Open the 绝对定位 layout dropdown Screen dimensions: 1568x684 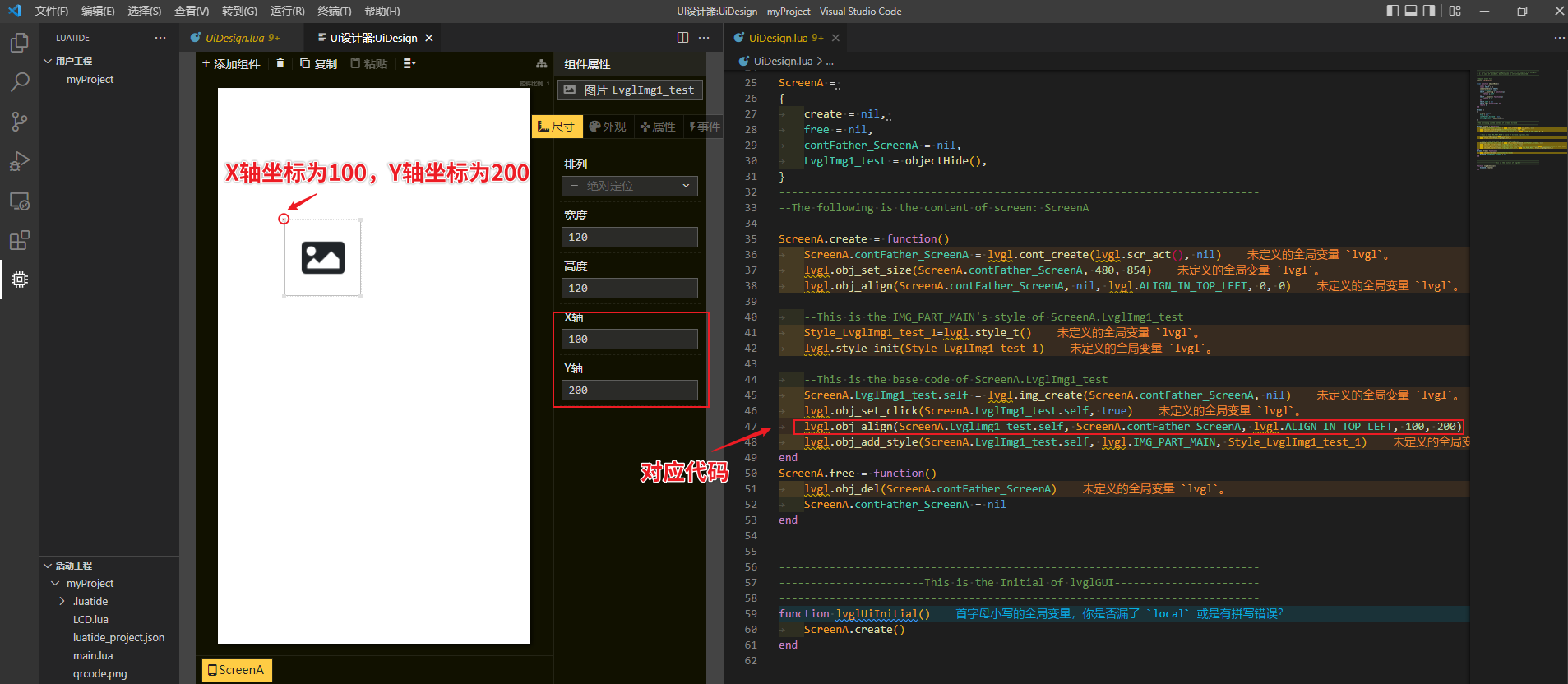tap(630, 186)
